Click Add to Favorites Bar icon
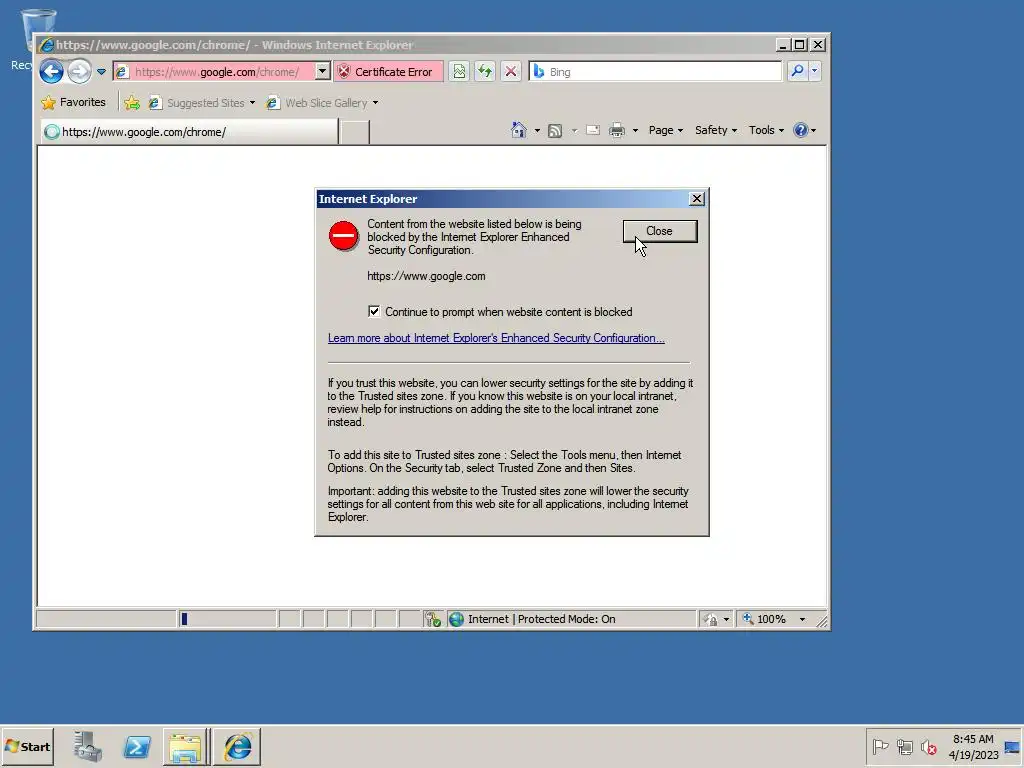Image resolution: width=1024 pixels, height=768 pixels. pyautogui.click(x=132, y=103)
